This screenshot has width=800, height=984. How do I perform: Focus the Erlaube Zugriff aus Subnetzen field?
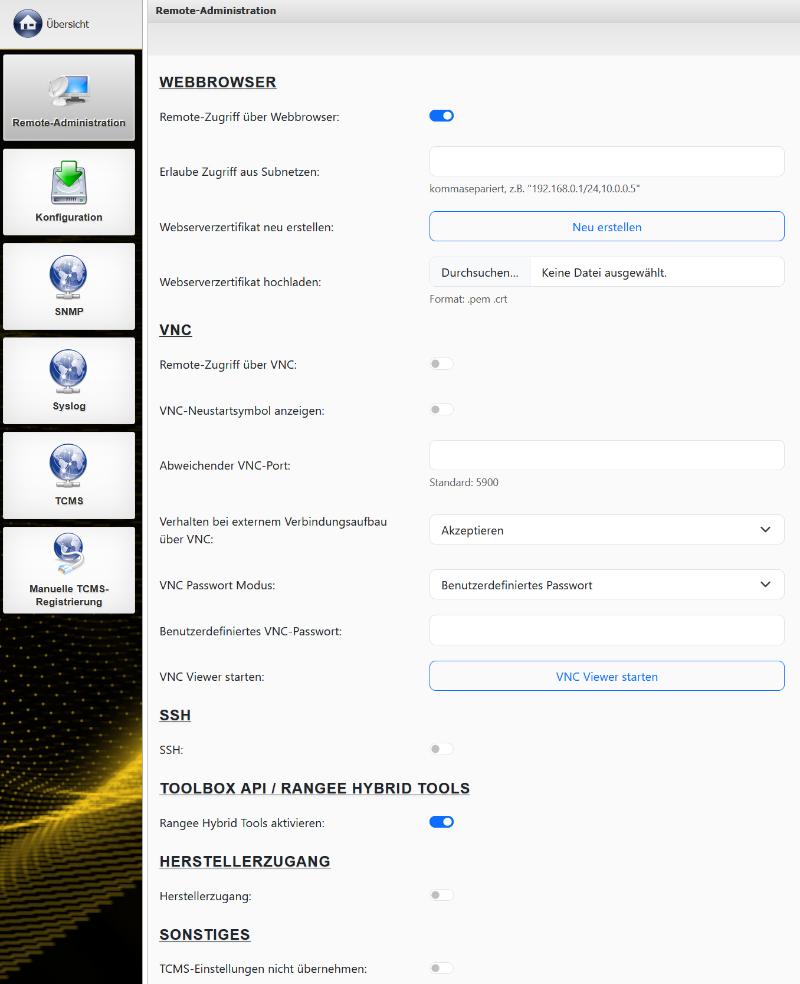pyautogui.click(x=606, y=162)
